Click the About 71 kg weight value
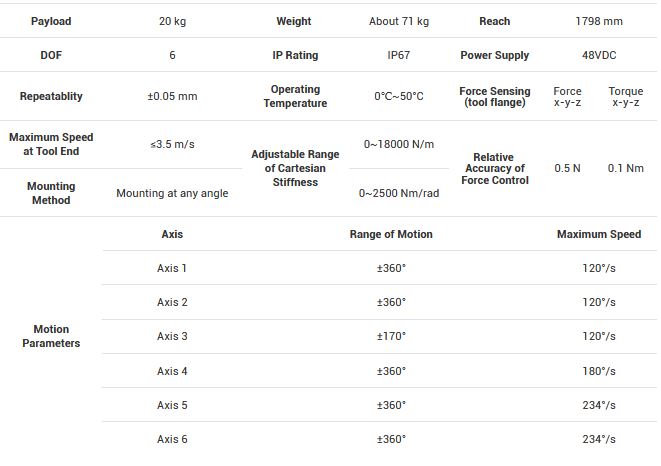The image size is (661, 466). point(398,21)
